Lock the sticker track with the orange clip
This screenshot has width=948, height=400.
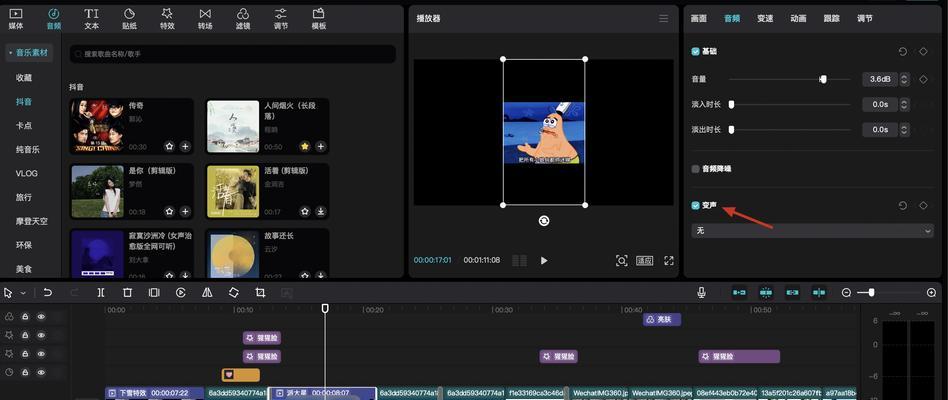point(25,372)
